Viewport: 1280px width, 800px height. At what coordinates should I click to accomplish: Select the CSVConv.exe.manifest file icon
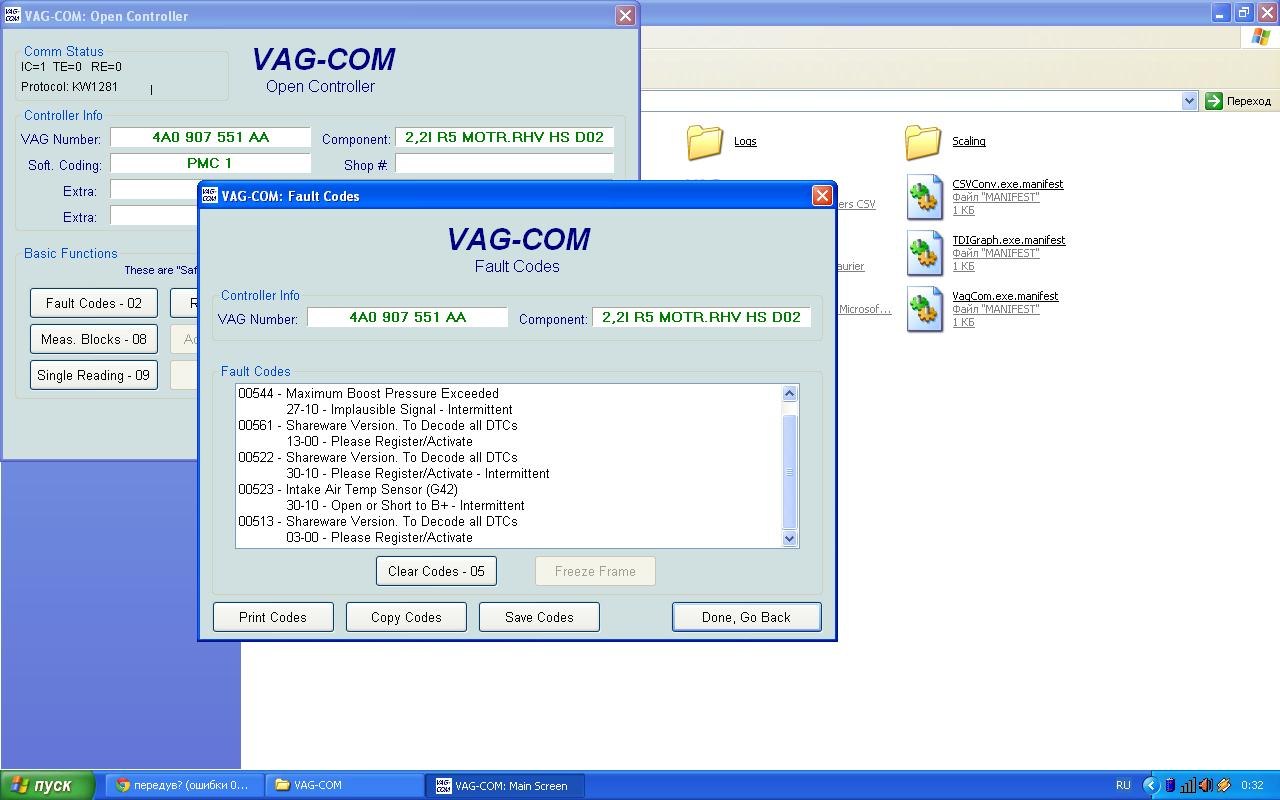coord(925,197)
